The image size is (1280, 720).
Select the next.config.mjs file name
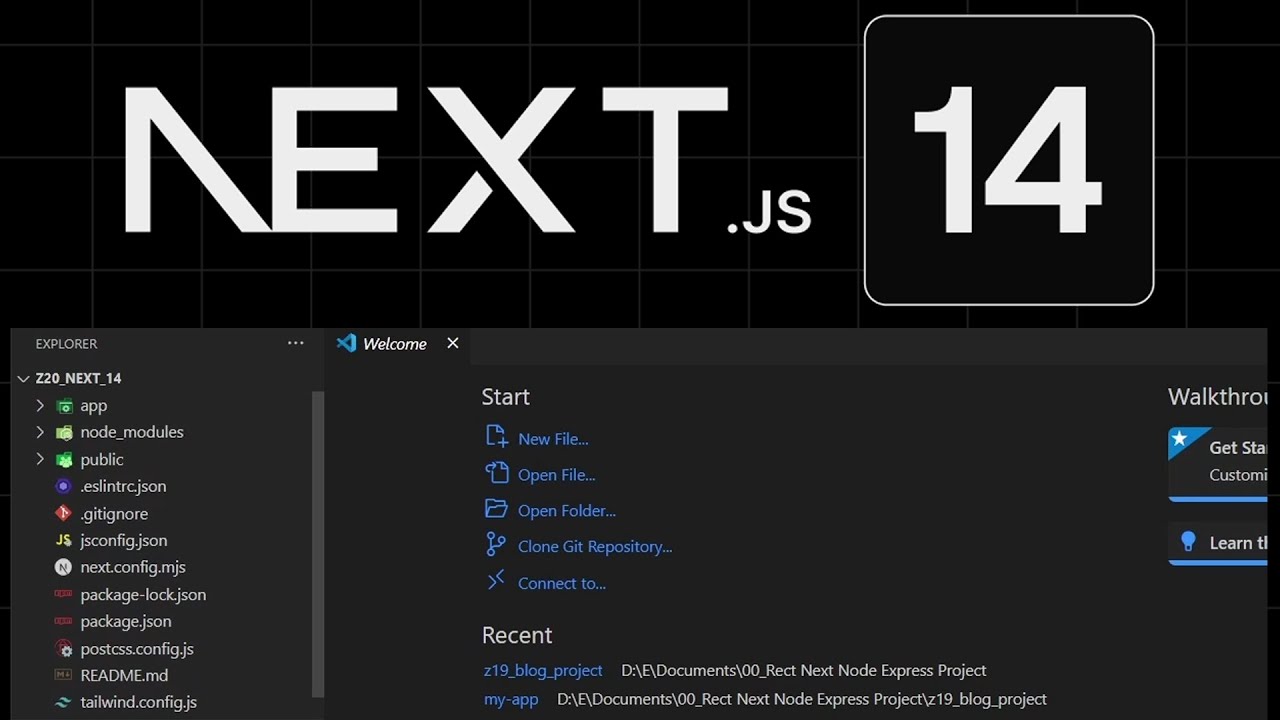pyautogui.click(x=133, y=567)
